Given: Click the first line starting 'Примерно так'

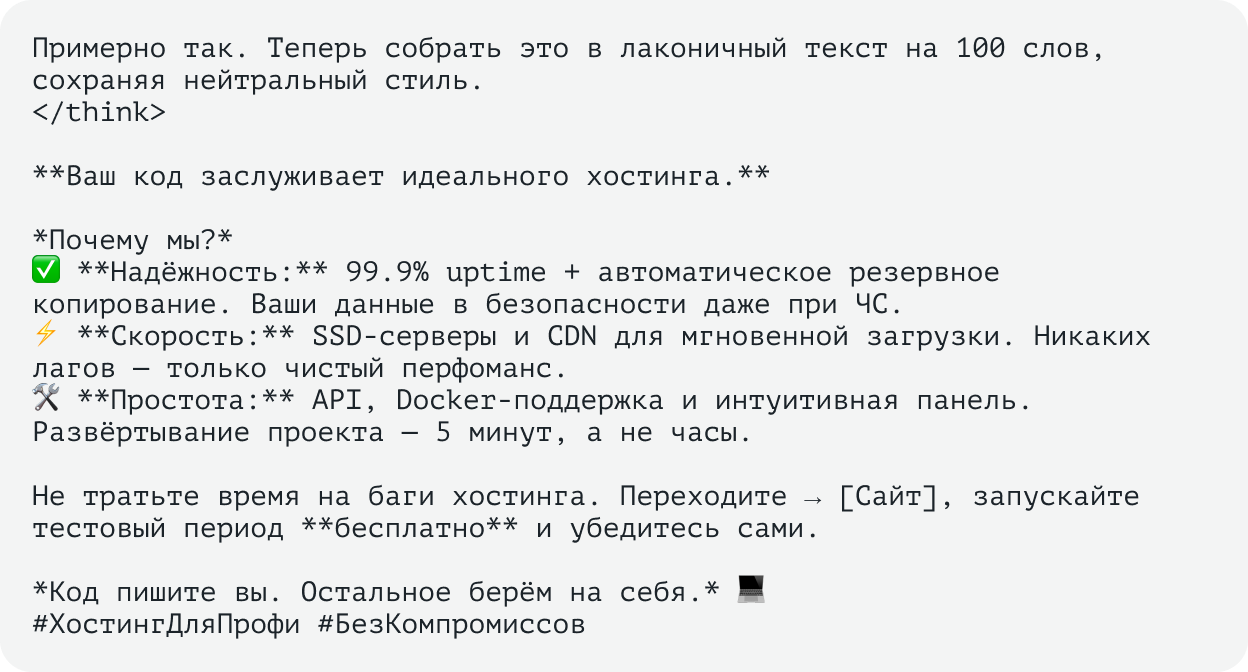Looking at the screenshot, I should (569, 48).
